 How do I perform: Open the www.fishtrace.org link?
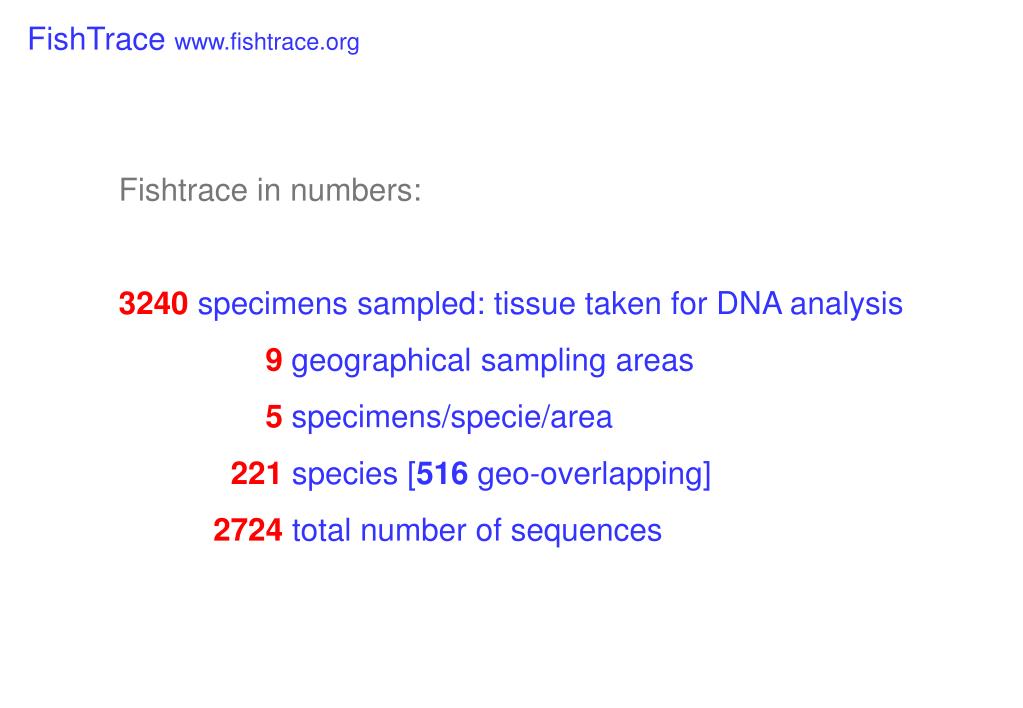267,42
